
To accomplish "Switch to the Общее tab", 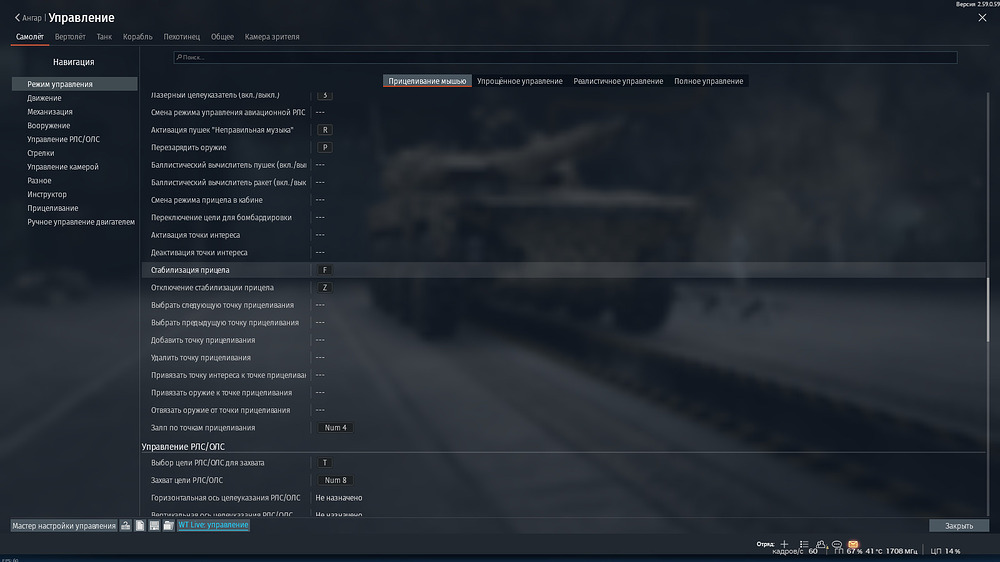I will 223,37.
